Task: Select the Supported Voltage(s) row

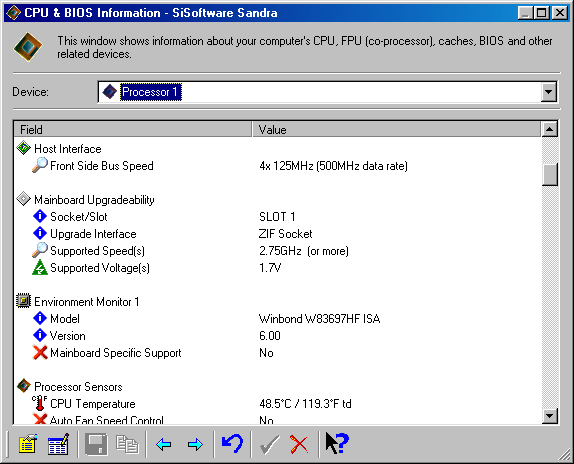Action: coord(277,267)
